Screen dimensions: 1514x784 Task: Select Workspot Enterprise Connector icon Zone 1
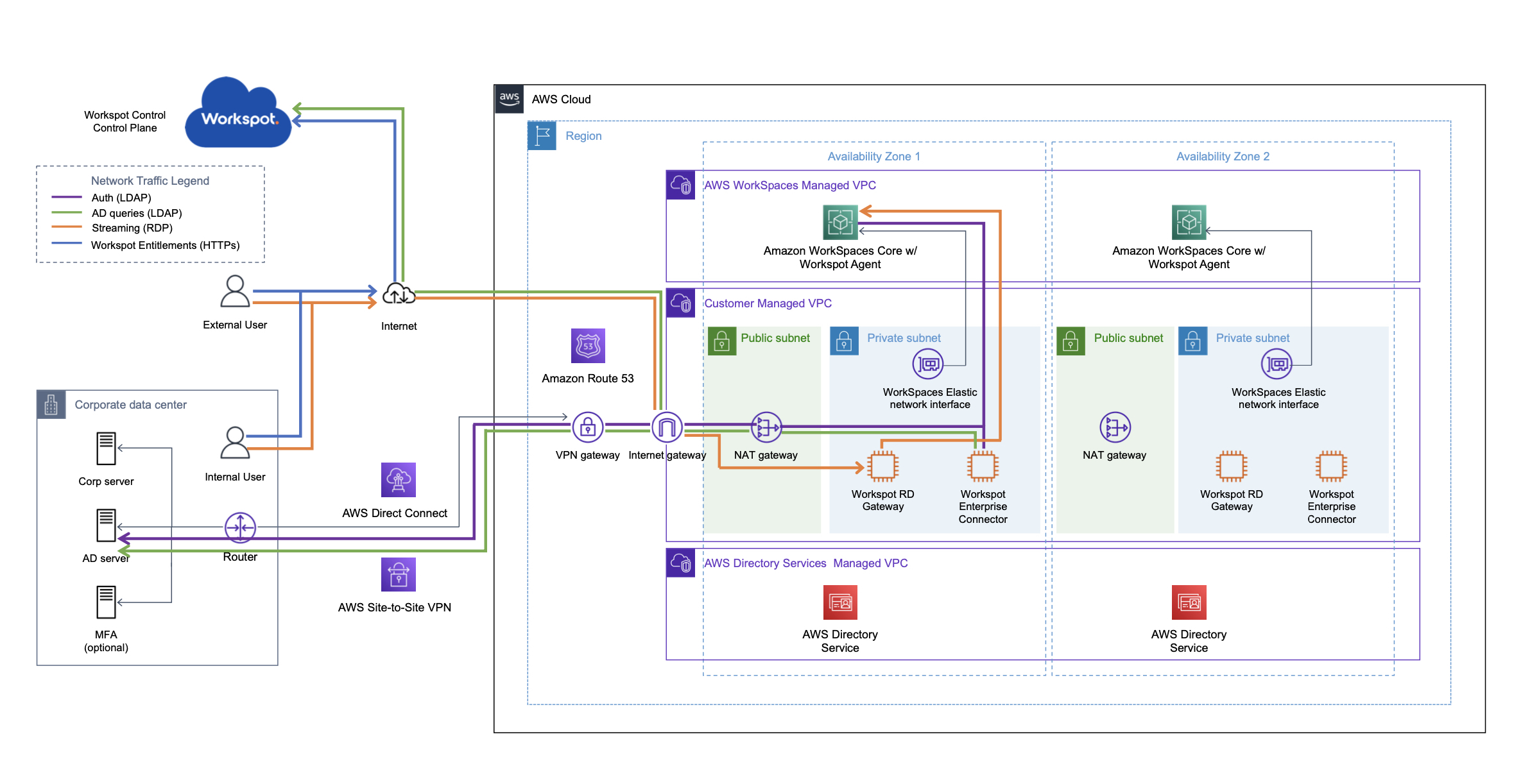[983, 466]
